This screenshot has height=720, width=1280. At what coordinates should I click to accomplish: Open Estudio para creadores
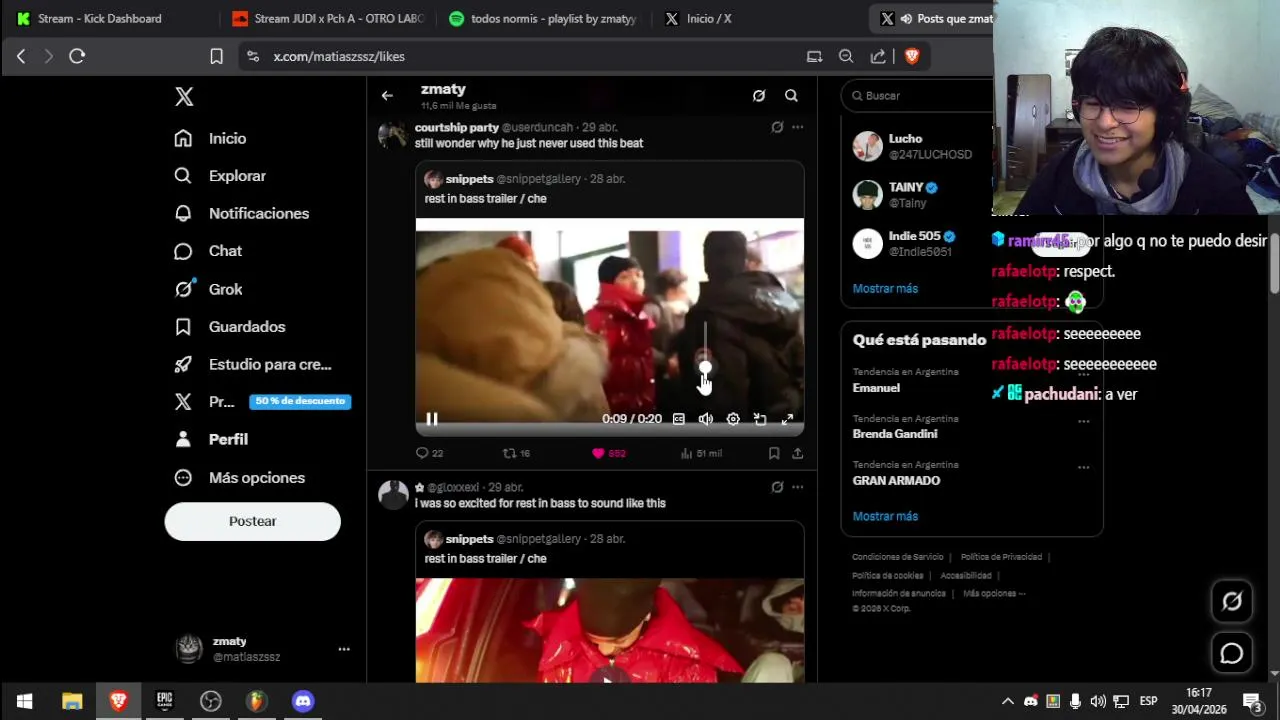252,364
